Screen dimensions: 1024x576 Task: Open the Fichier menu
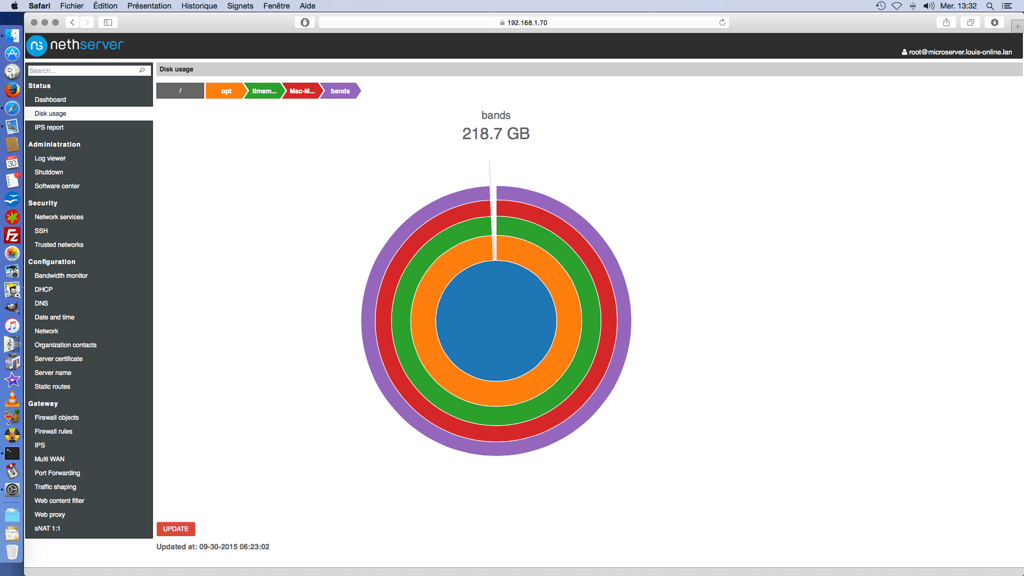coord(72,6)
